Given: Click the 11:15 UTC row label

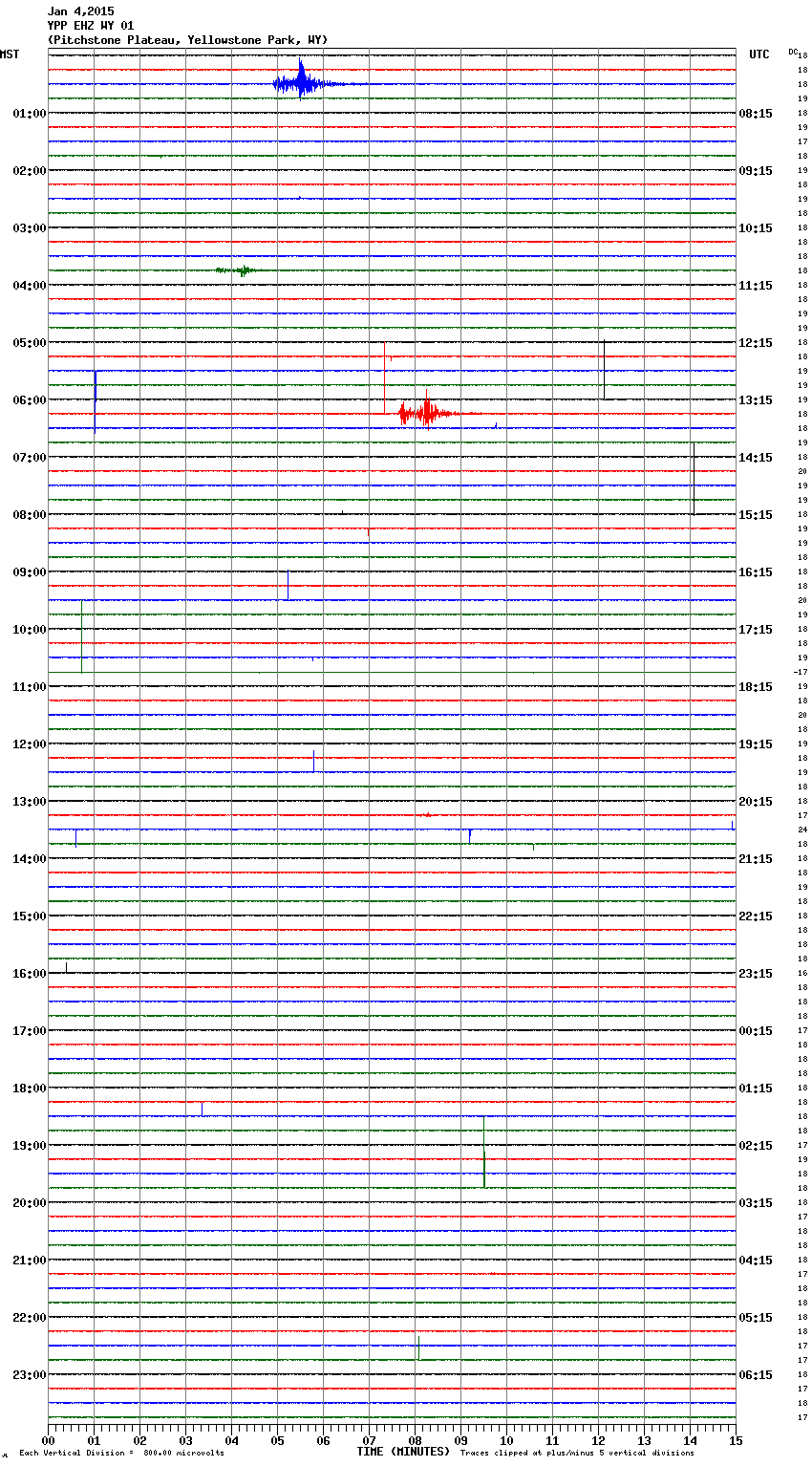Looking at the screenshot, I should [756, 286].
